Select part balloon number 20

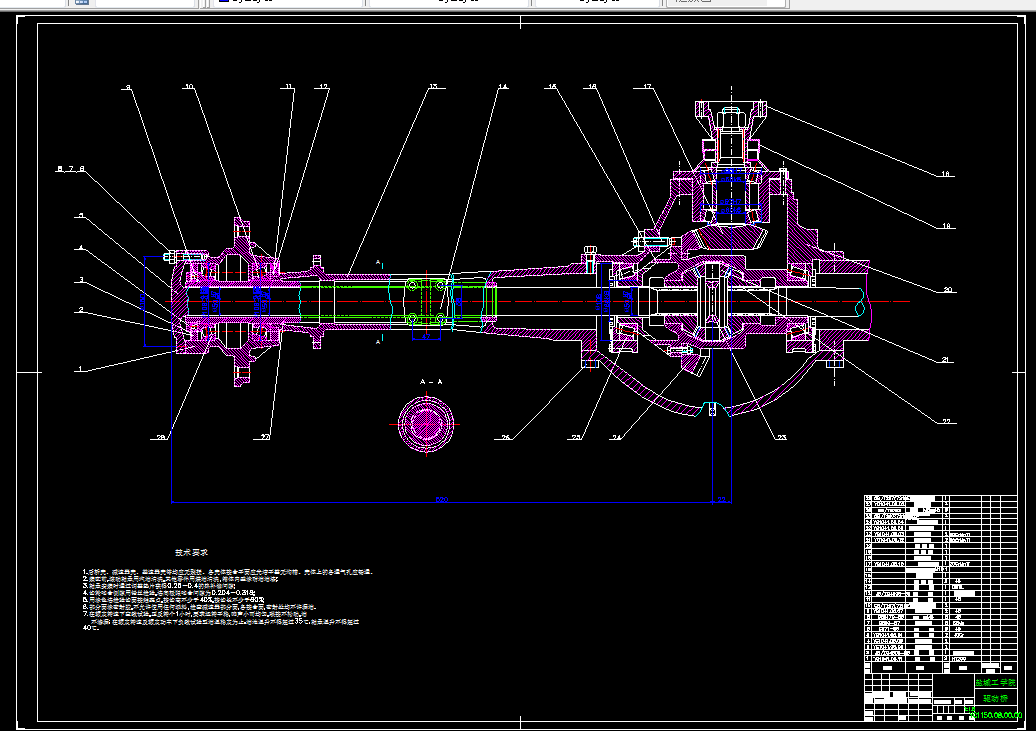[x=947, y=289]
